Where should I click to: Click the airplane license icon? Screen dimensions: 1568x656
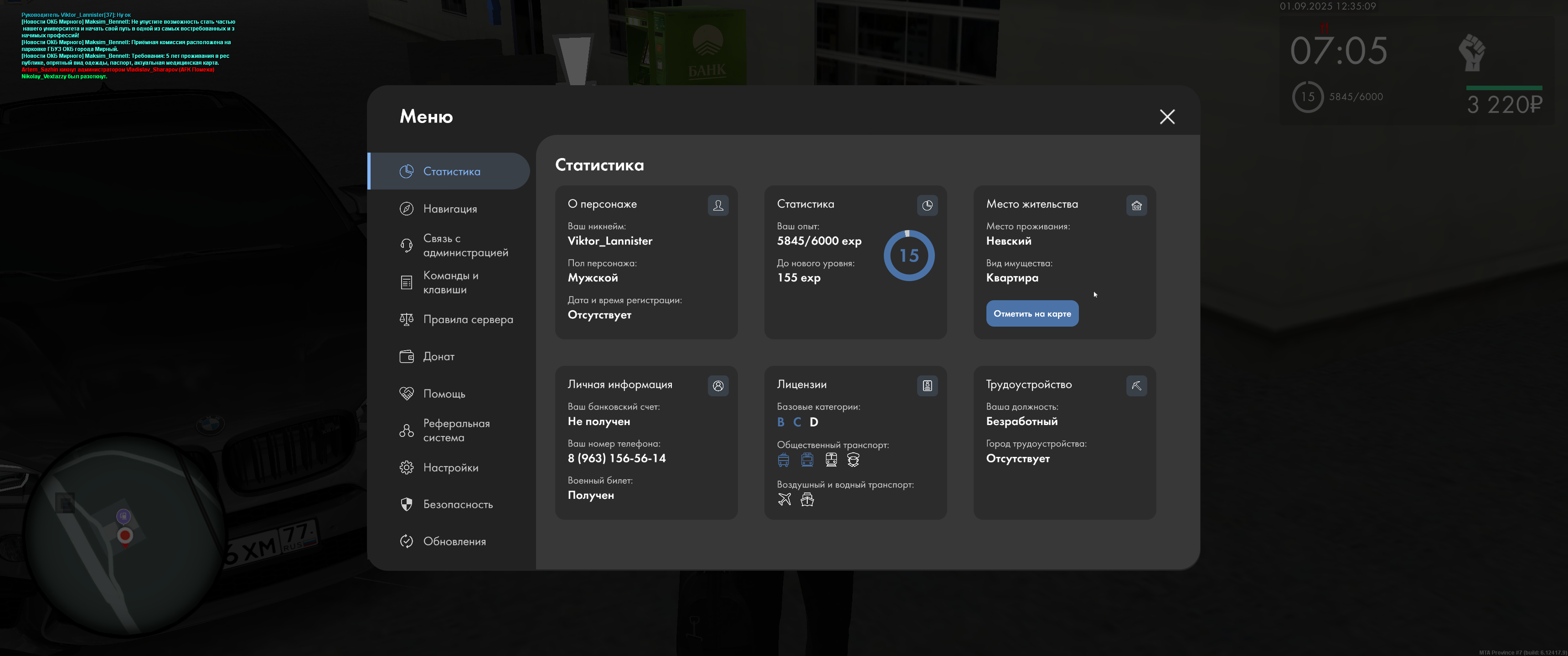[x=784, y=500]
